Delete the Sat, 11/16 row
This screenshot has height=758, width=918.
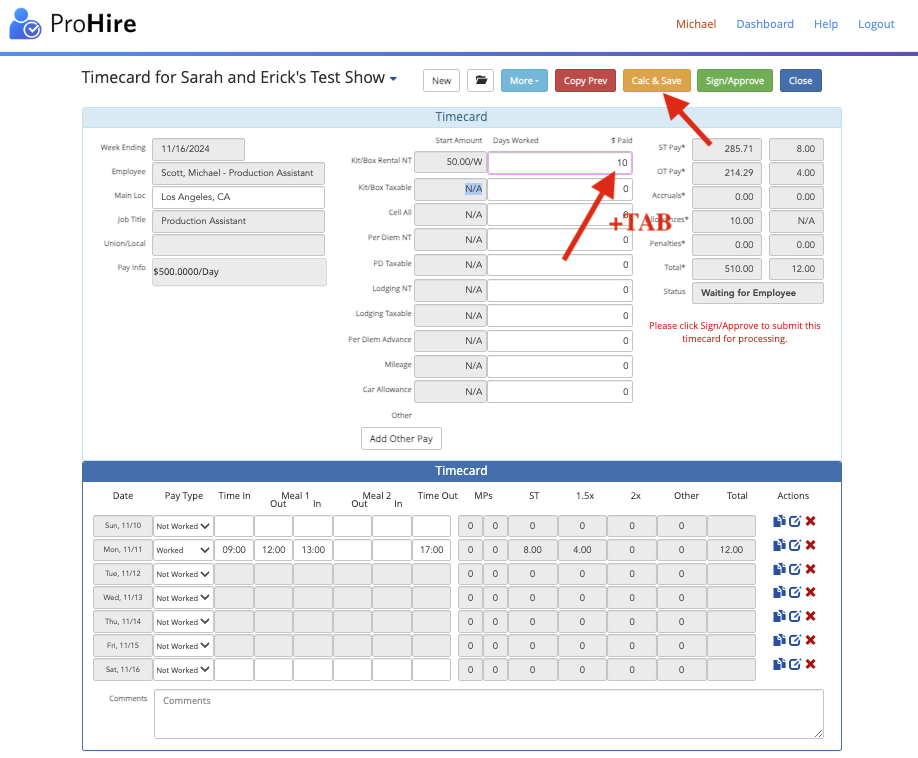[810, 664]
